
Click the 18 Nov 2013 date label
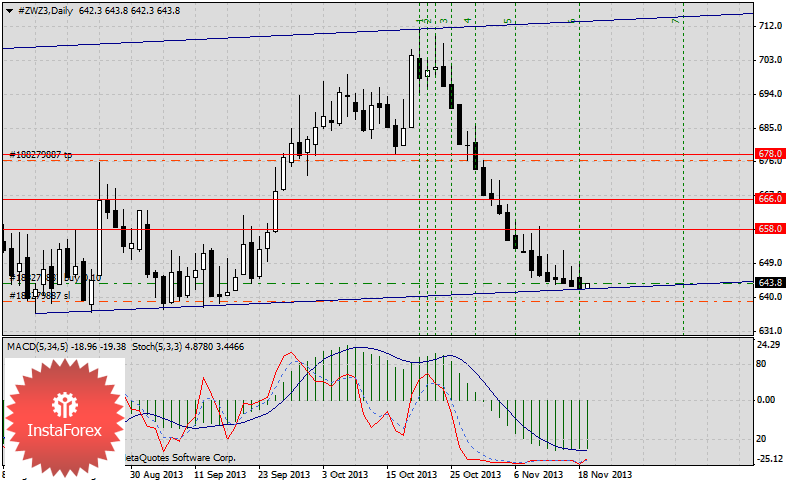click(605, 475)
